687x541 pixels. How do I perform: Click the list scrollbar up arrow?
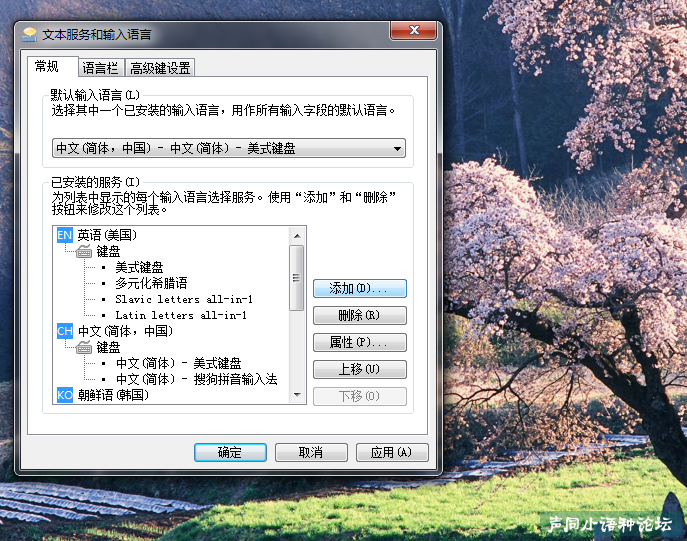[297, 236]
